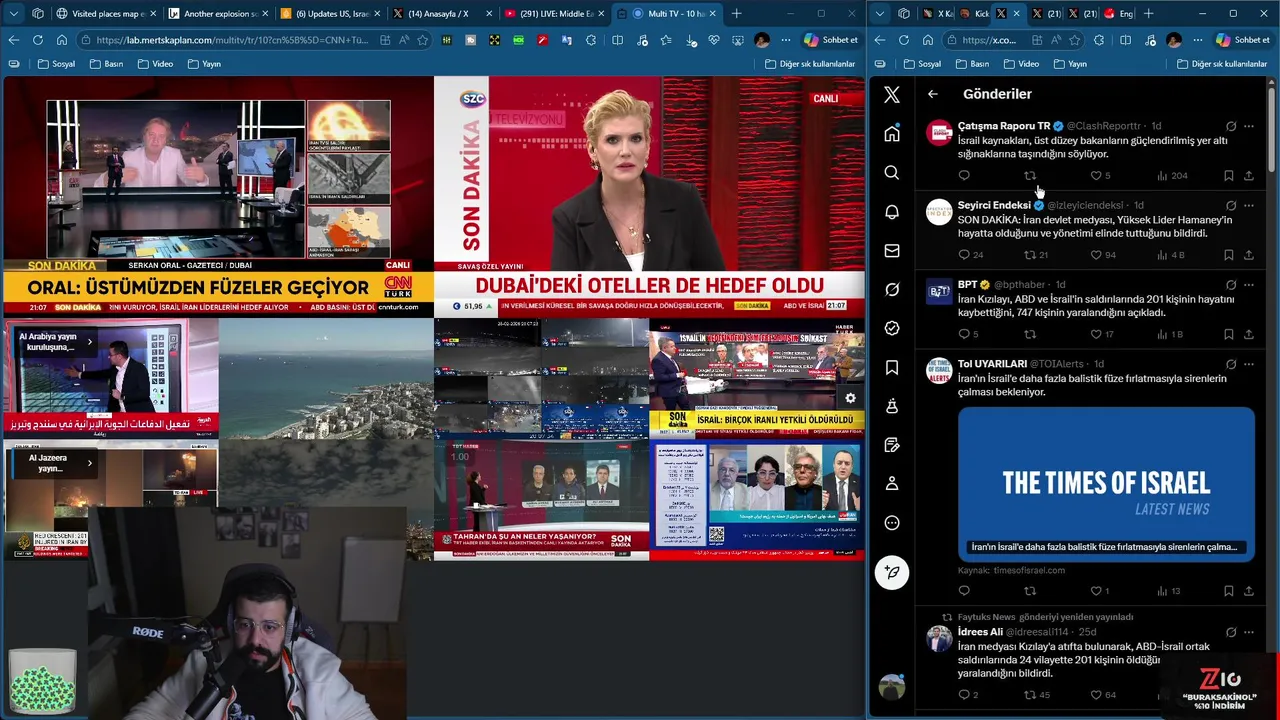This screenshot has height=720, width=1280.
Task: Like the Tol UYARILARI post
Action: 1096,591
